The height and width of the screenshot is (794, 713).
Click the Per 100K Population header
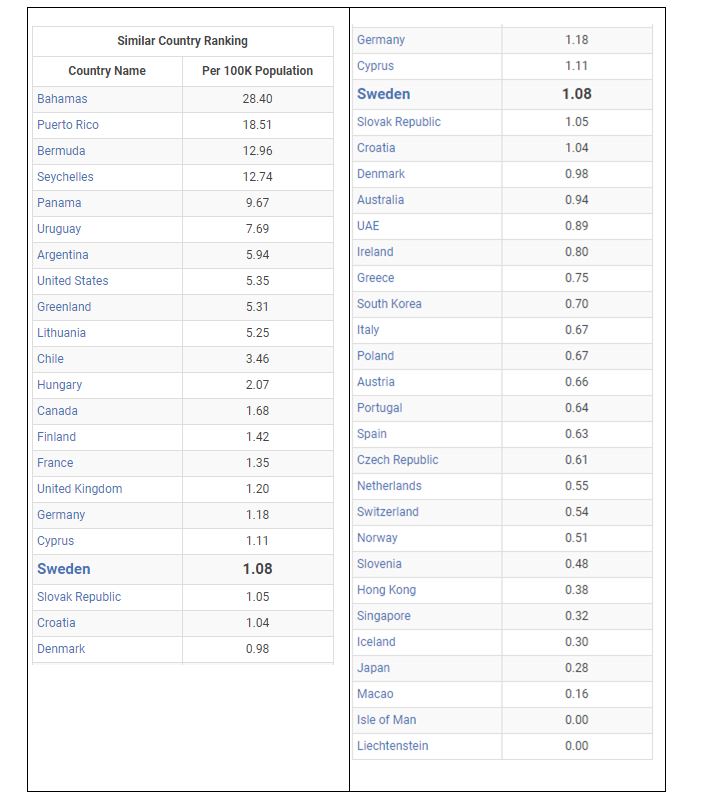coord(257,71)
